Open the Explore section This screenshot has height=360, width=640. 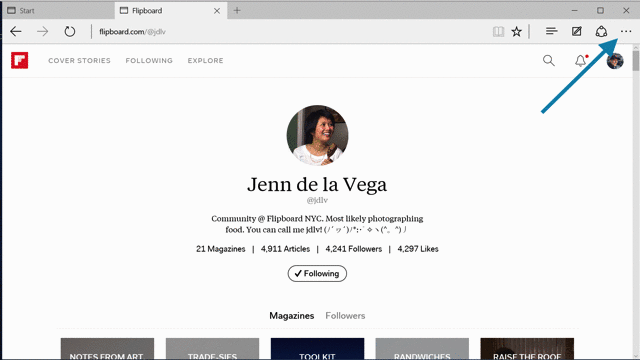pos(205,60)
